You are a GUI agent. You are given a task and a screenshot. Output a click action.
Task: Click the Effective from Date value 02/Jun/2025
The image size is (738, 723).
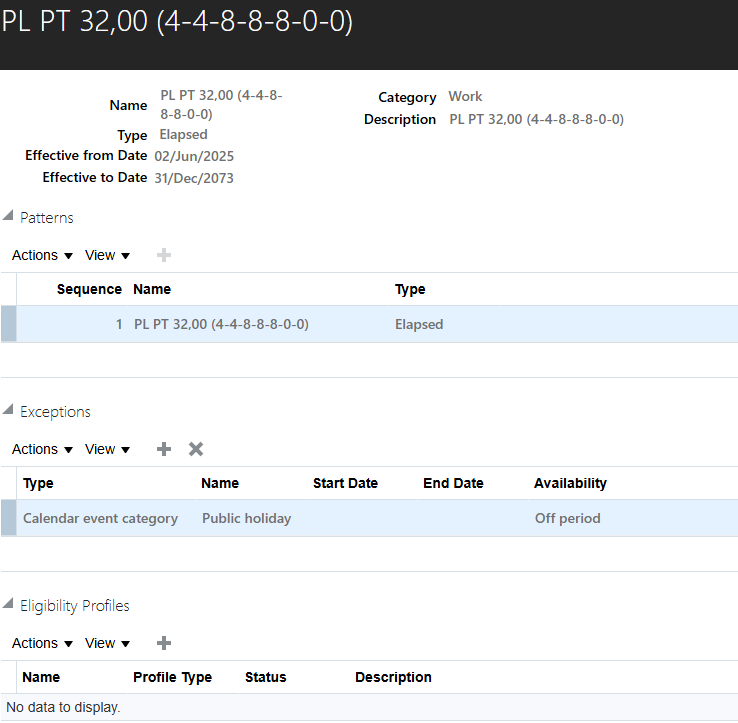(194, 156)
